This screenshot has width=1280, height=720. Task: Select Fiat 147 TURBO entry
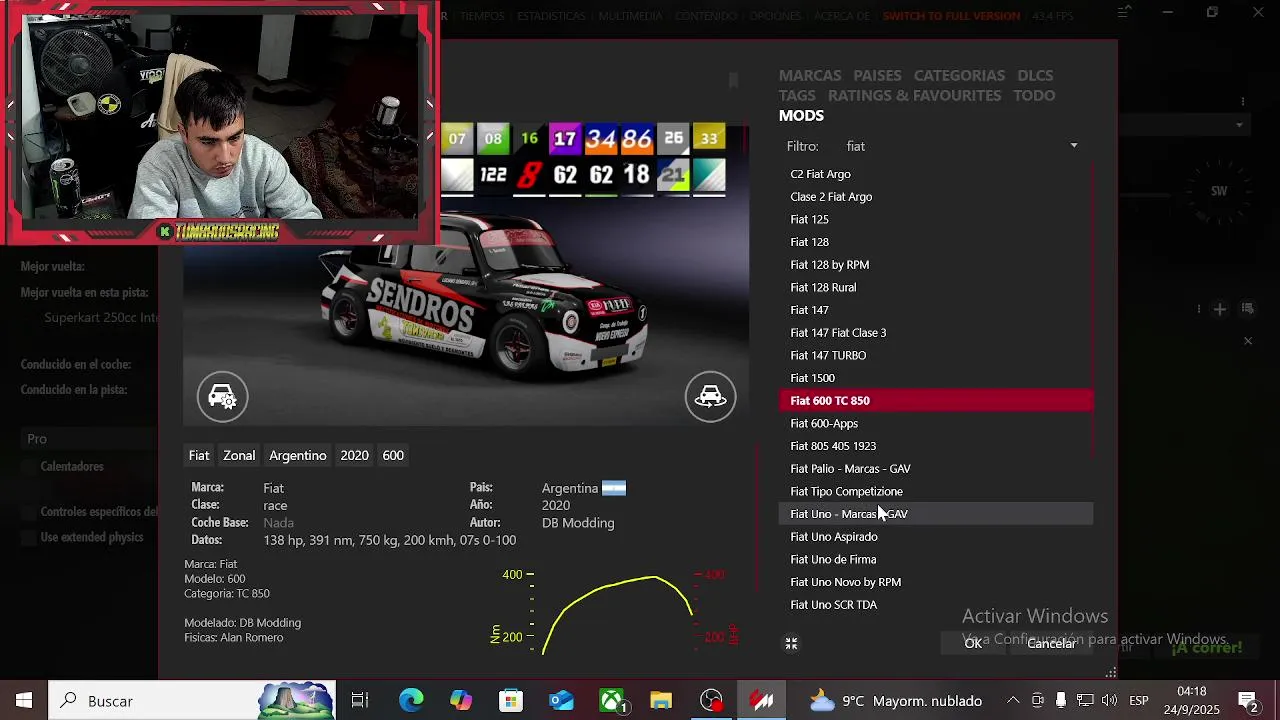coord(936,356)
